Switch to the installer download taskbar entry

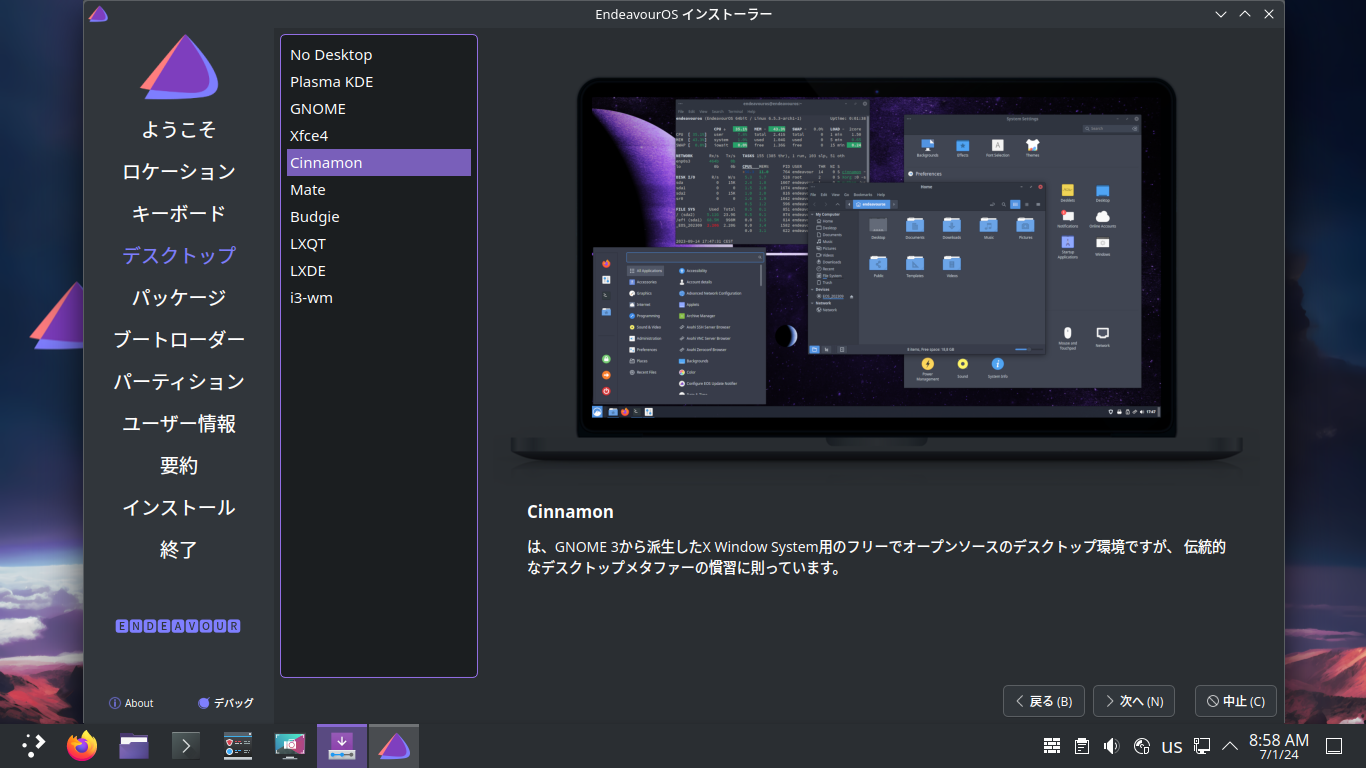[x=342, y=745]
